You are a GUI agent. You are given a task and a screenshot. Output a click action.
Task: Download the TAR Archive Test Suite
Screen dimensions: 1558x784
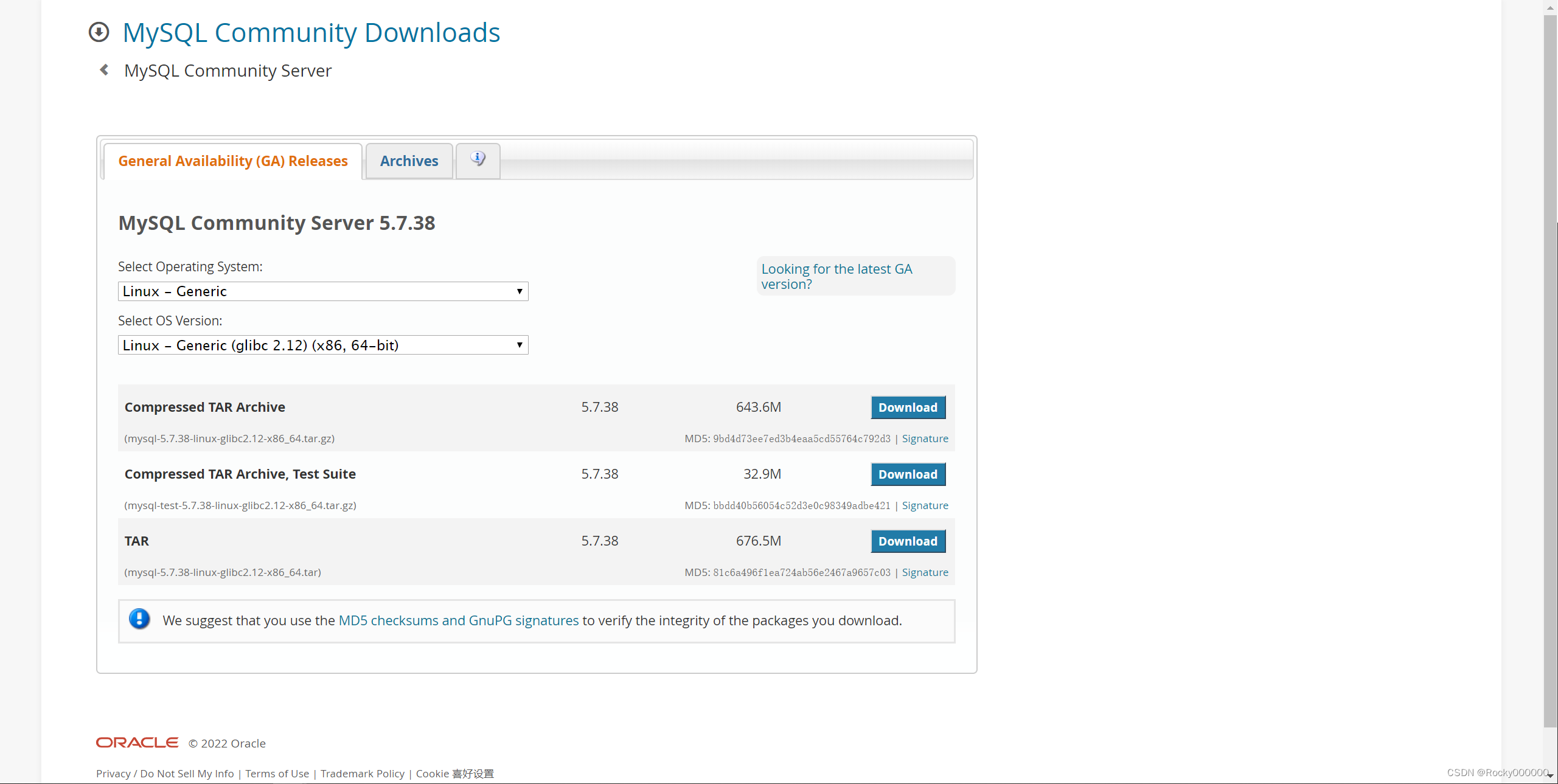coord(908,474)
